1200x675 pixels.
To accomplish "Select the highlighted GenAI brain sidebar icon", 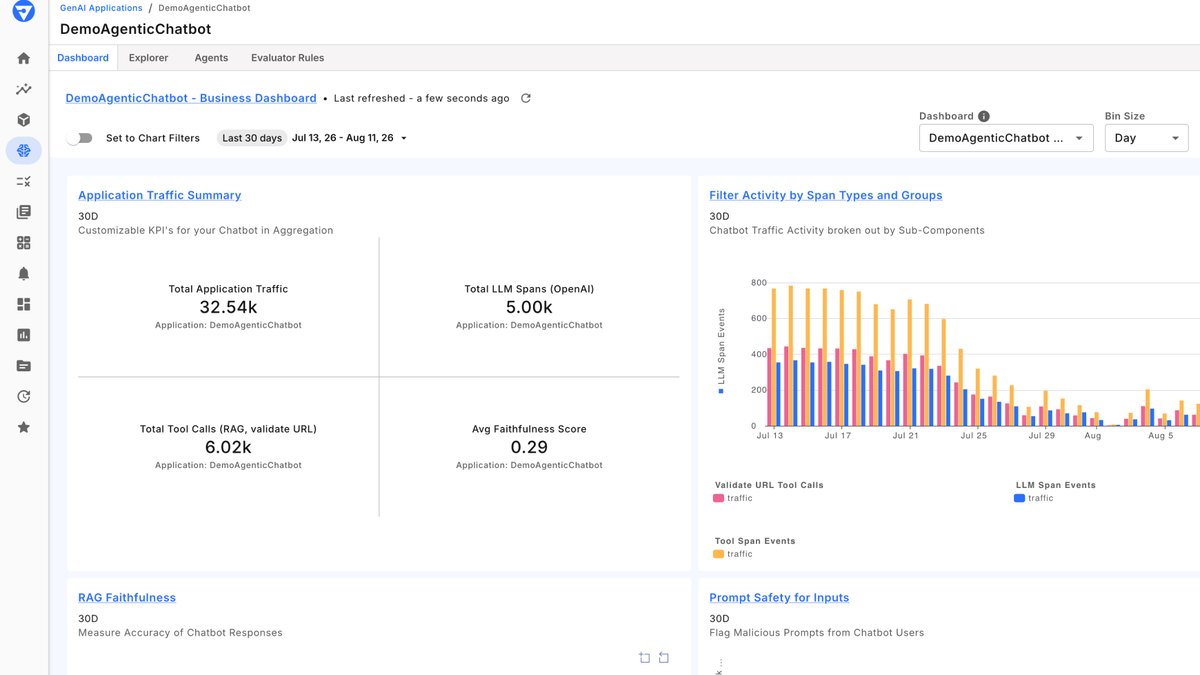I will tap(24, 151).
